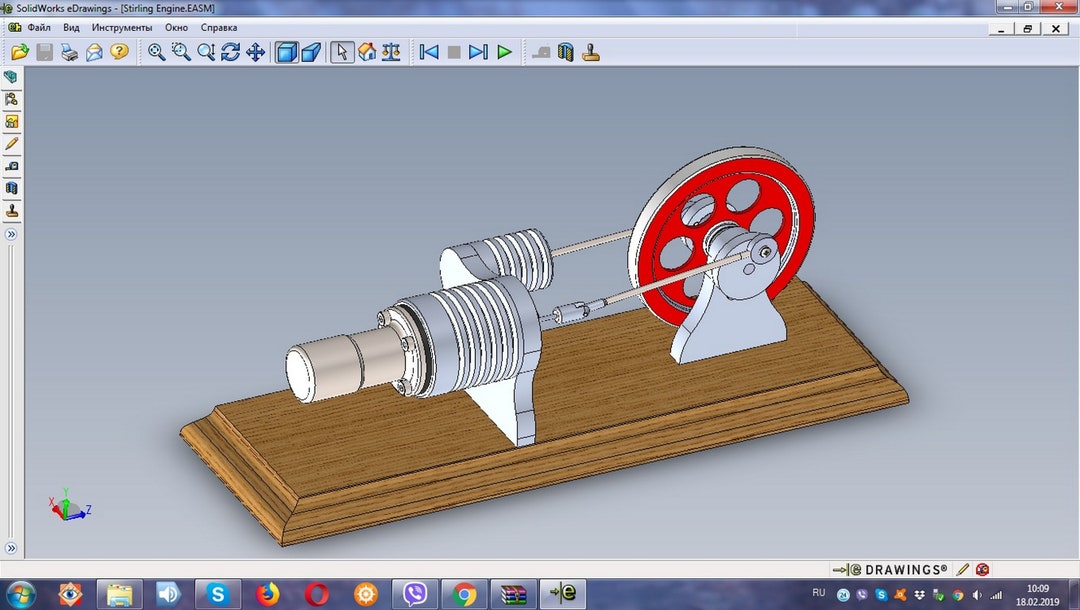The height and width of the screenshot is (610, 1080).
Task: Open Opera browser from taskbar
Action: (x=317, y=593)
